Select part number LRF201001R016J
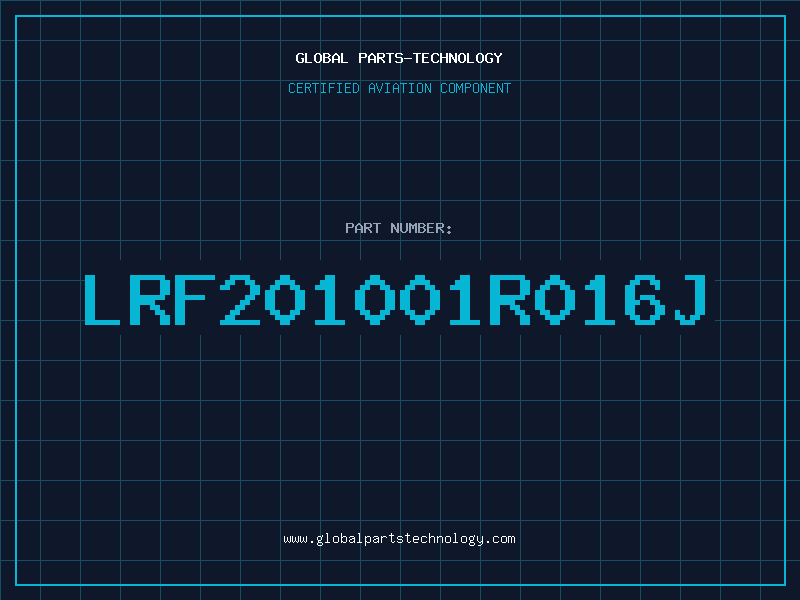 click(x=395, y=300)
